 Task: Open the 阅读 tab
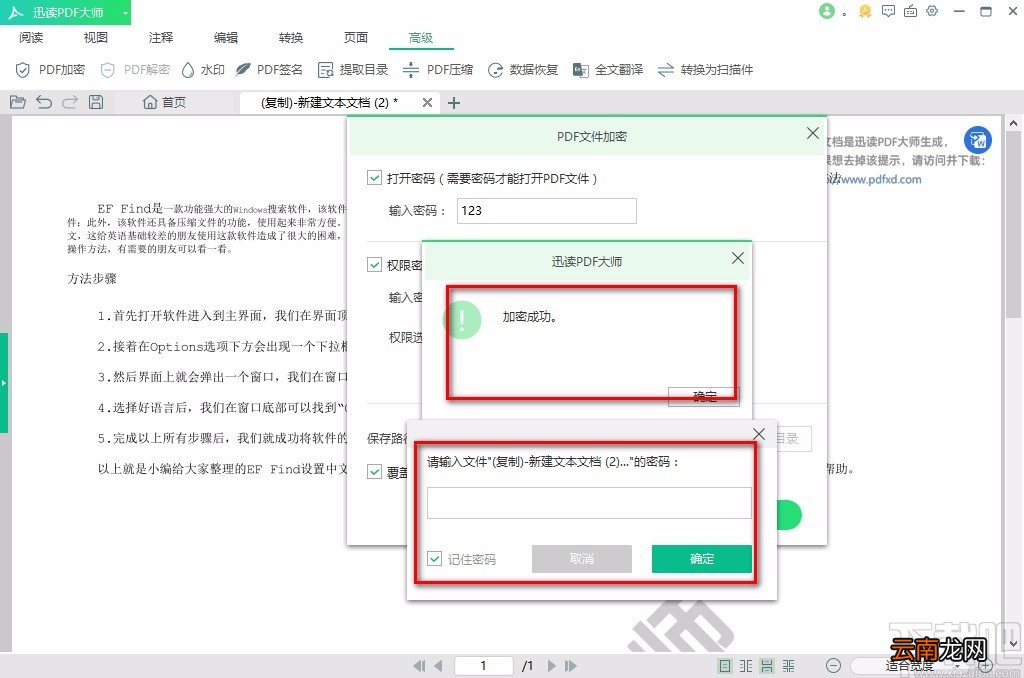click(31, 38)
